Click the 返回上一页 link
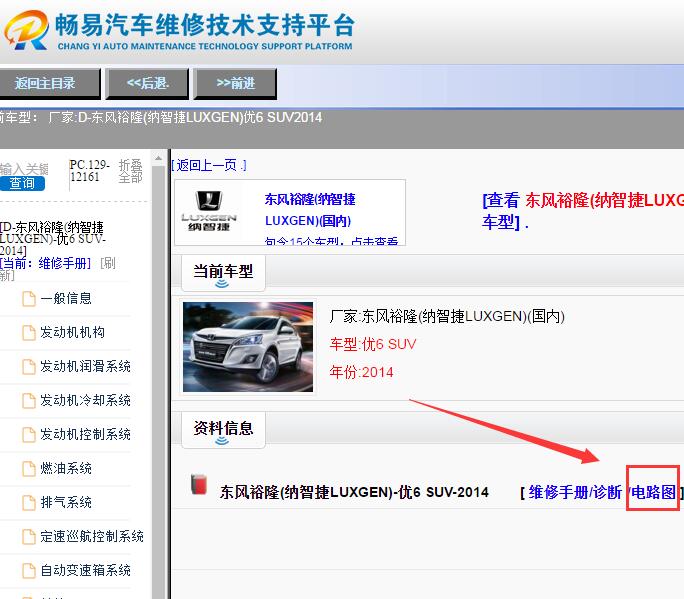Screen dimensions: 684x599 [209, 165]
